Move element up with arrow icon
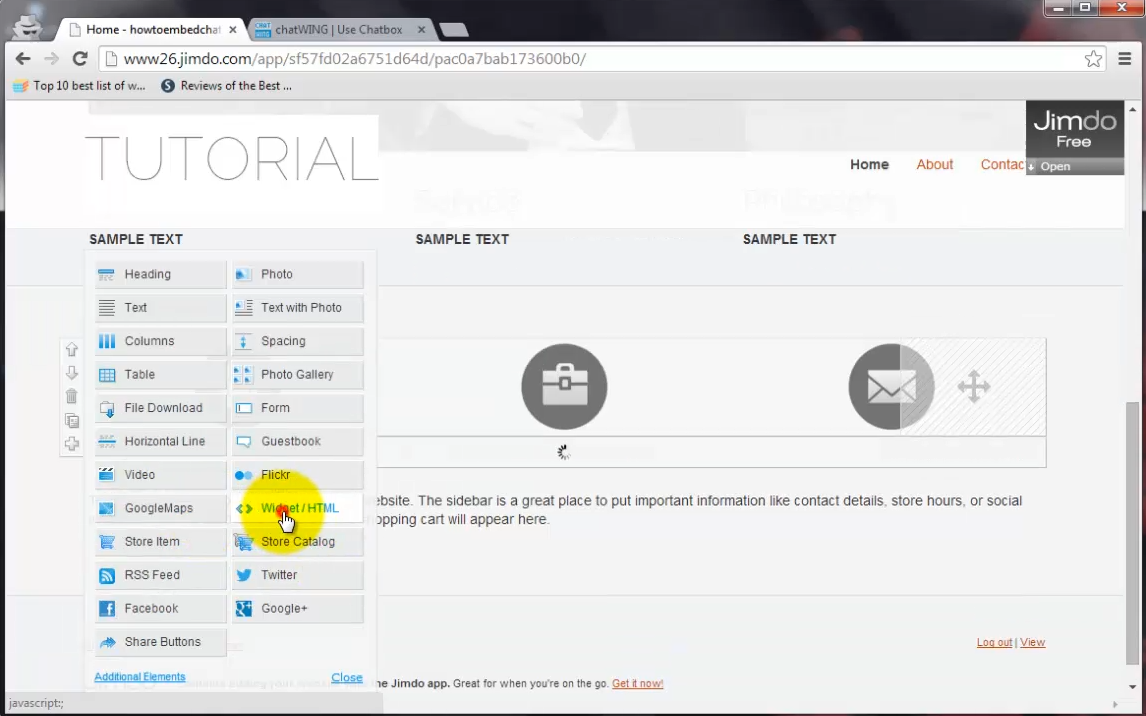The width and height of the screenshot is (1146, 716). pos(72,349)
